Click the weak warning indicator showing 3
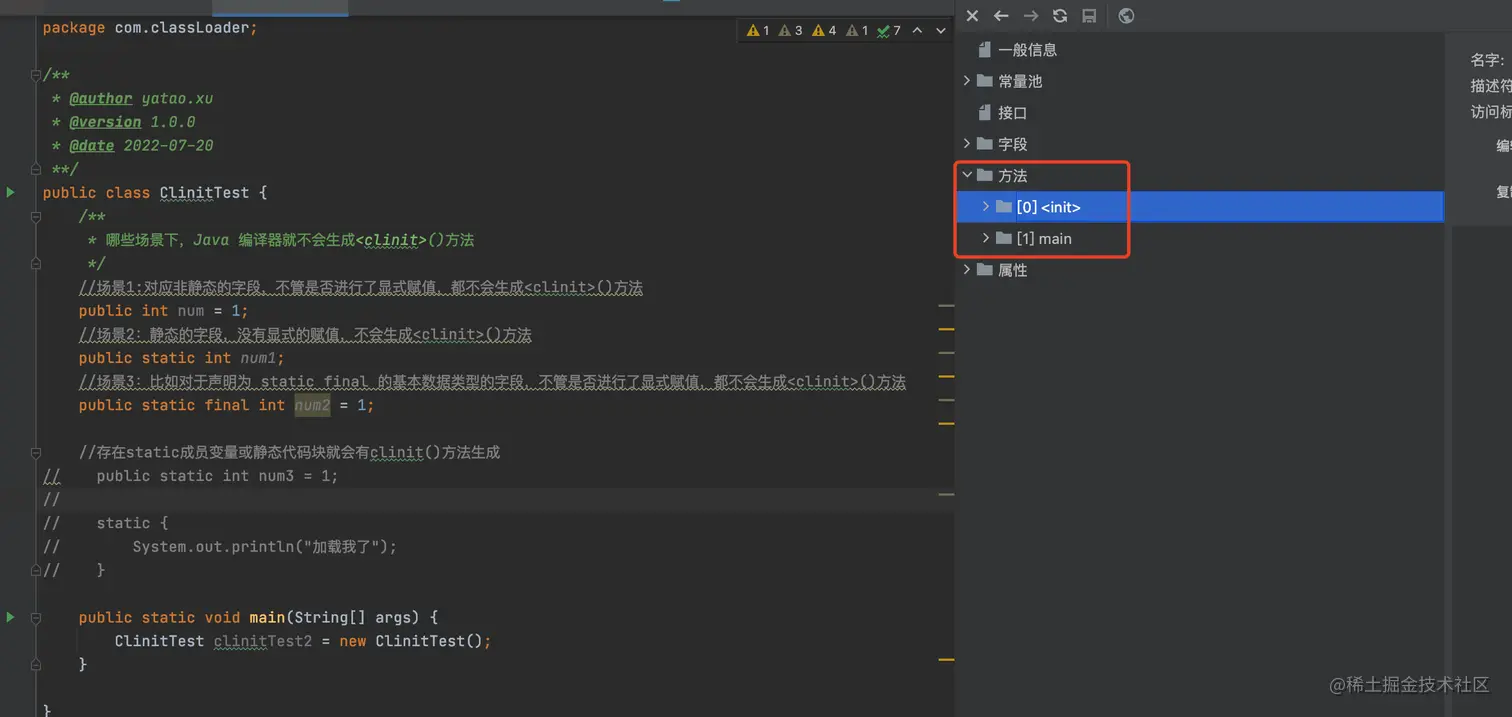Screen dimensions: 1512x717 pyautogui.click(x=791, y=31)
